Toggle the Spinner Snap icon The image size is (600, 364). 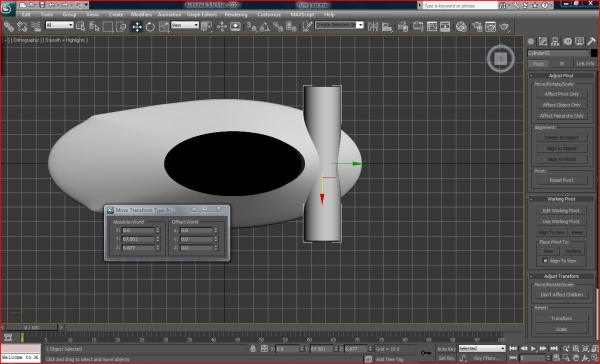pos(291,26)
